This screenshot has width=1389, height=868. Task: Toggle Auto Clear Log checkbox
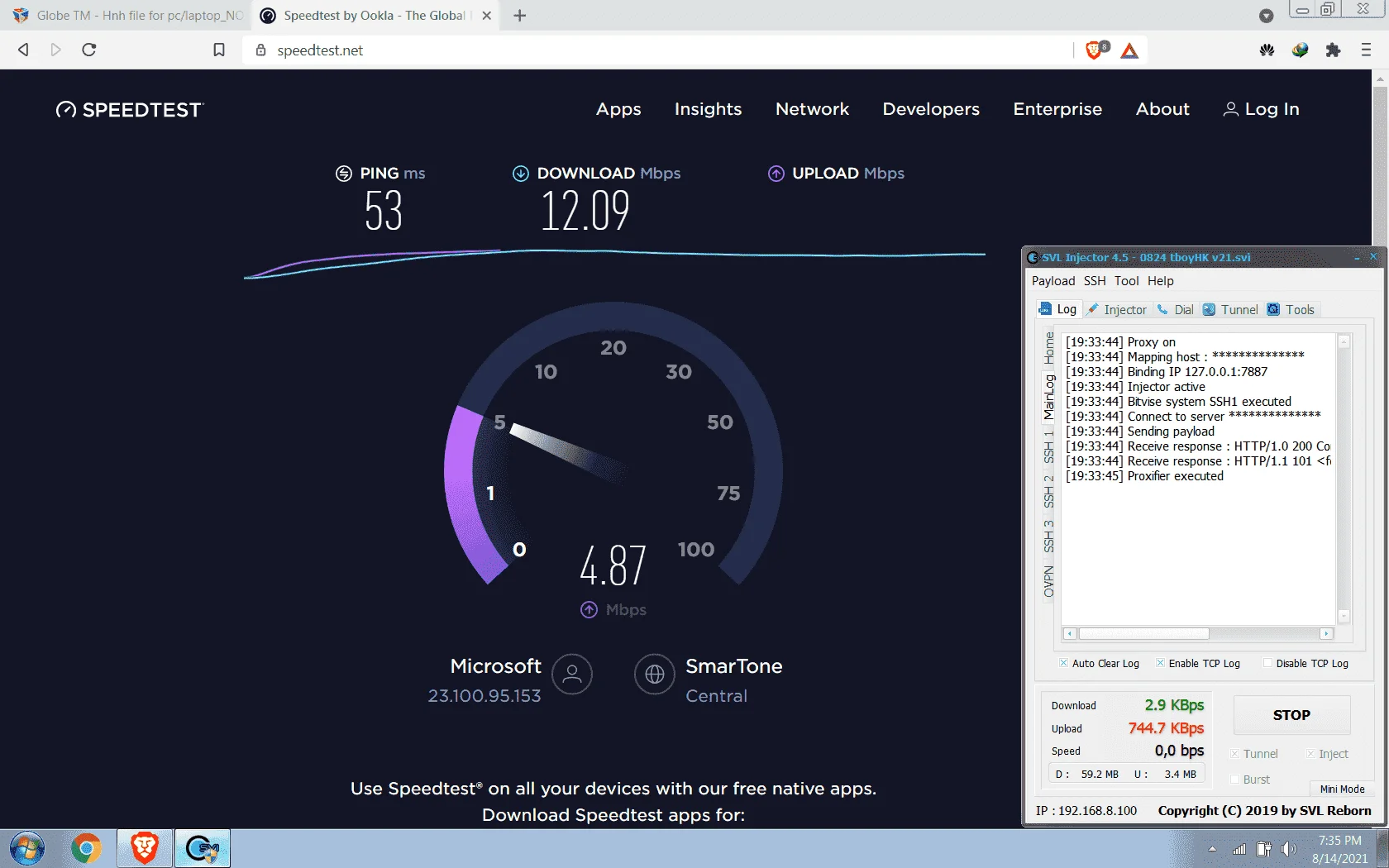point(1064,663)
